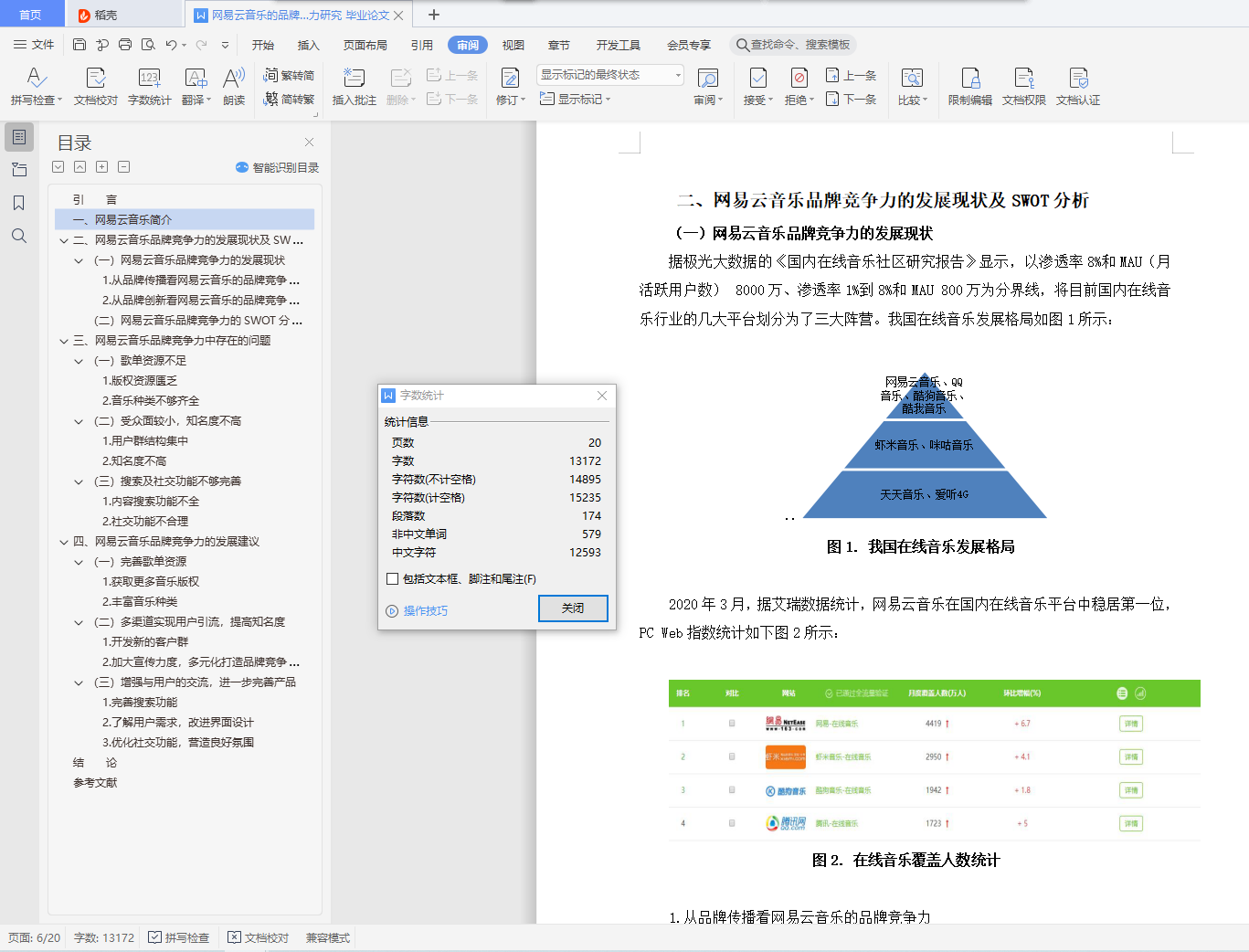This screenshot has width=1249, height=952.
Task: Switch to the 引用 ribbon tab
Action: [422, 45]
